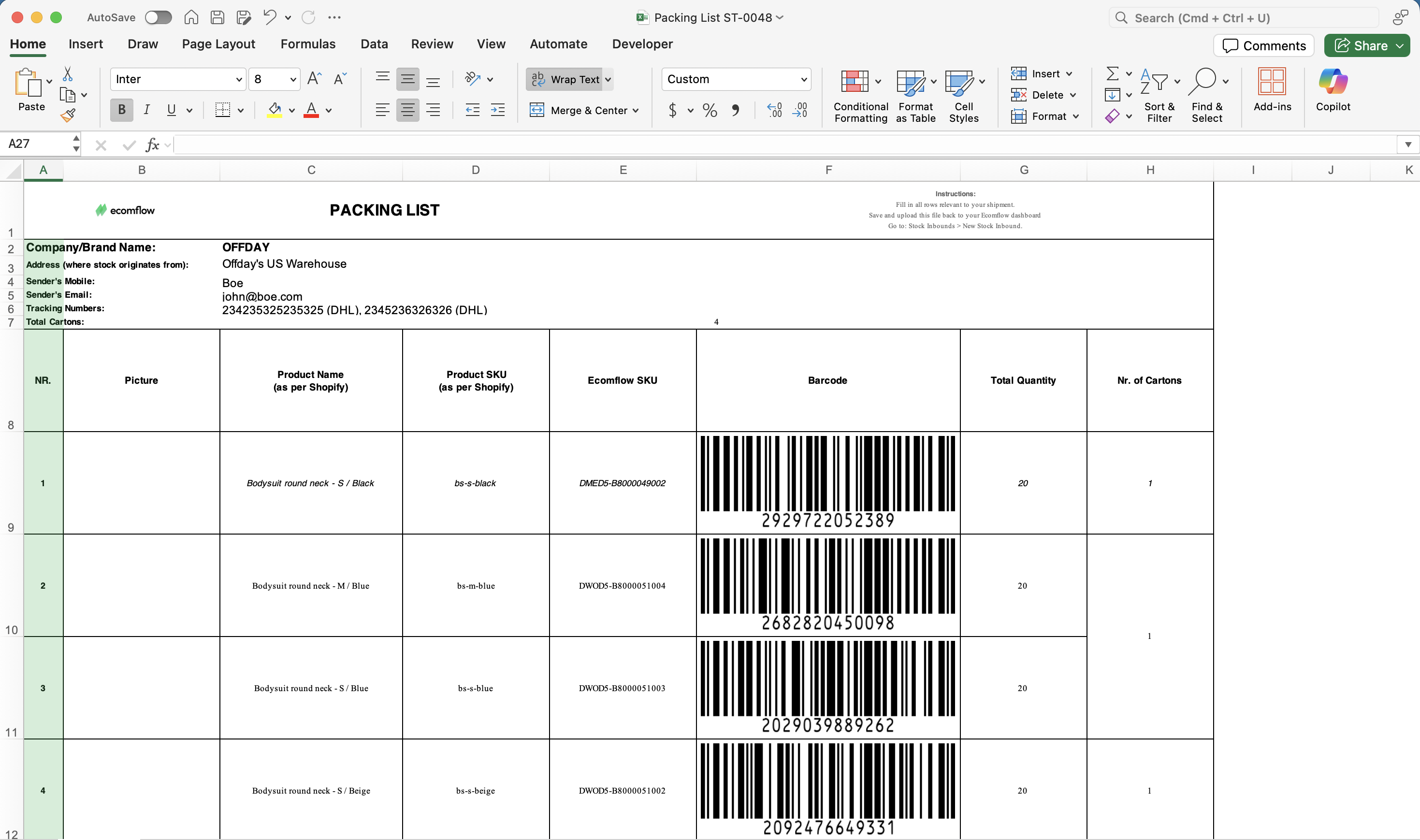Switch to Page Layout tab
This screenshot has width=1420, height=840.
point(218,44)
